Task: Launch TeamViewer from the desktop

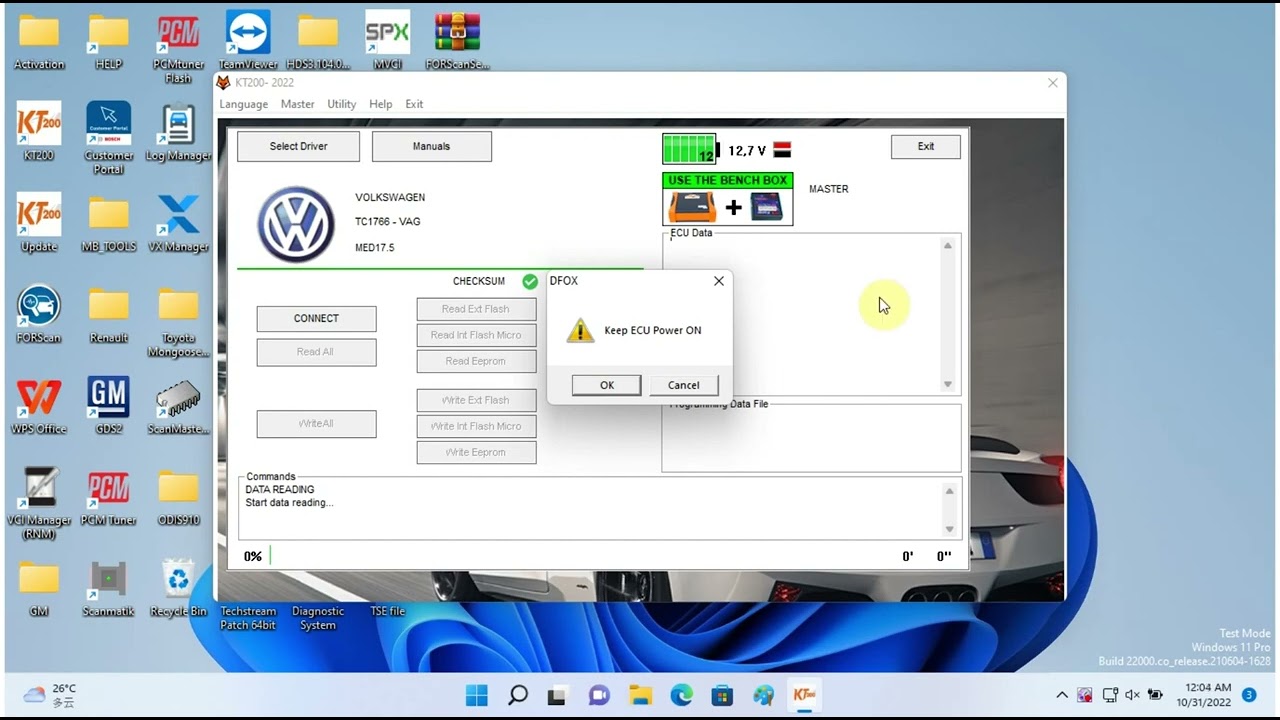Action: click(248, 42)
